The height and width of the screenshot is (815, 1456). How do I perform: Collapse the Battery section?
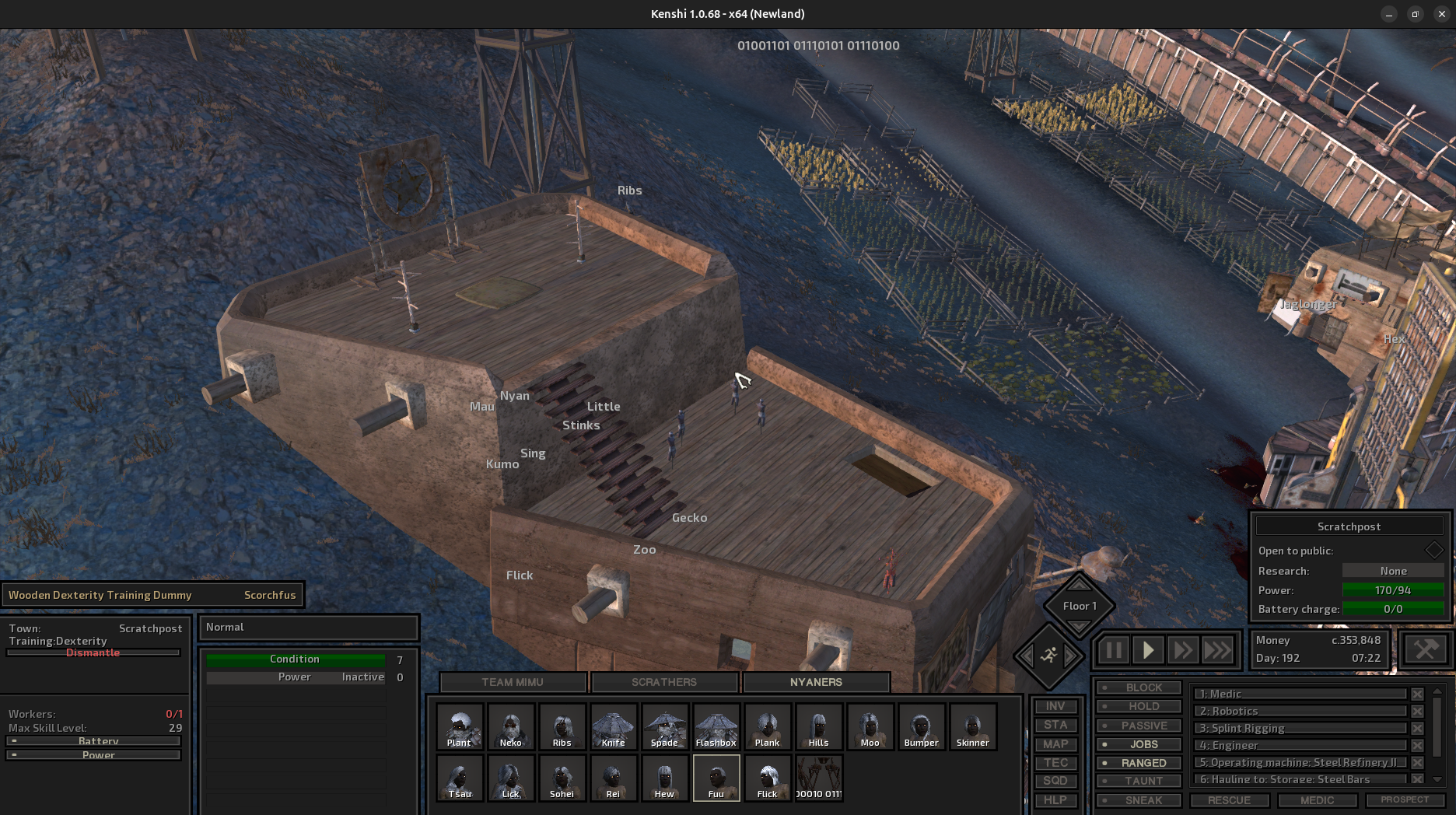[x=93, y=741]
